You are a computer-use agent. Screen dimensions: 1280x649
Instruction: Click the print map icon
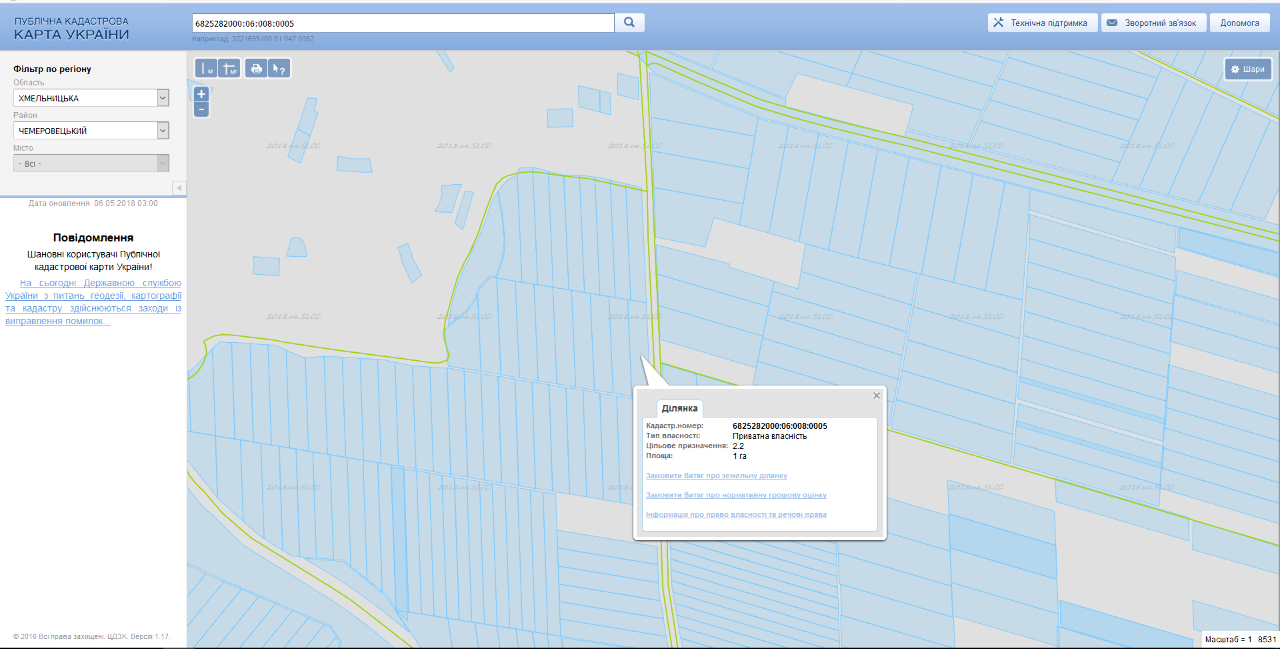pos(256,69)
